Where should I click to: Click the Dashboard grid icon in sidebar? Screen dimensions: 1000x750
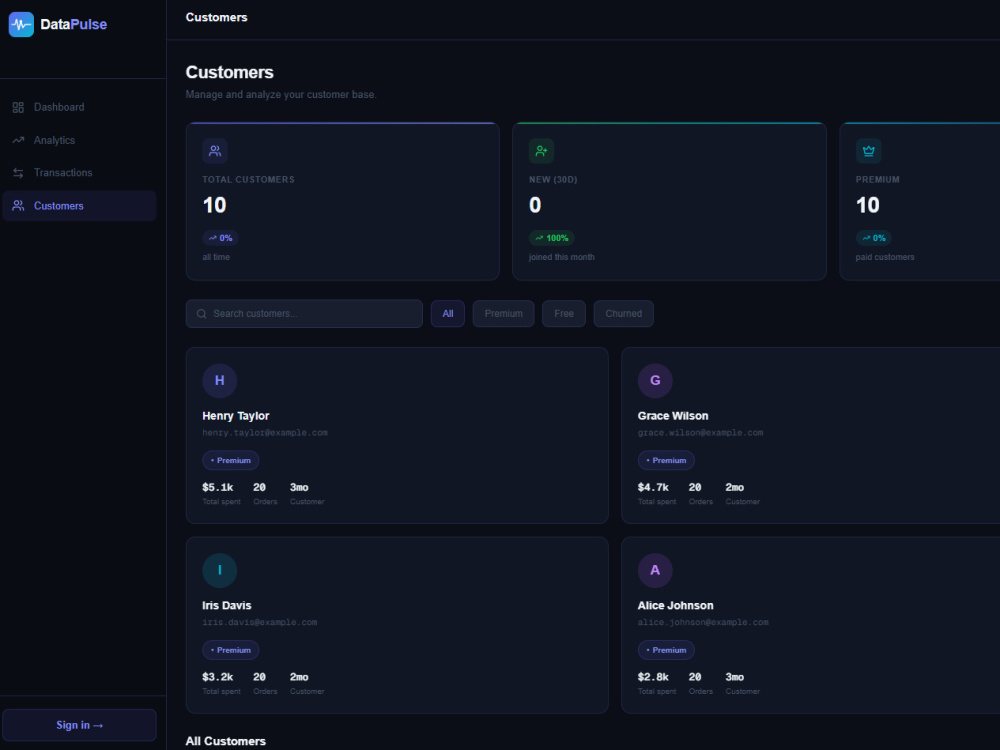point(18,107)
